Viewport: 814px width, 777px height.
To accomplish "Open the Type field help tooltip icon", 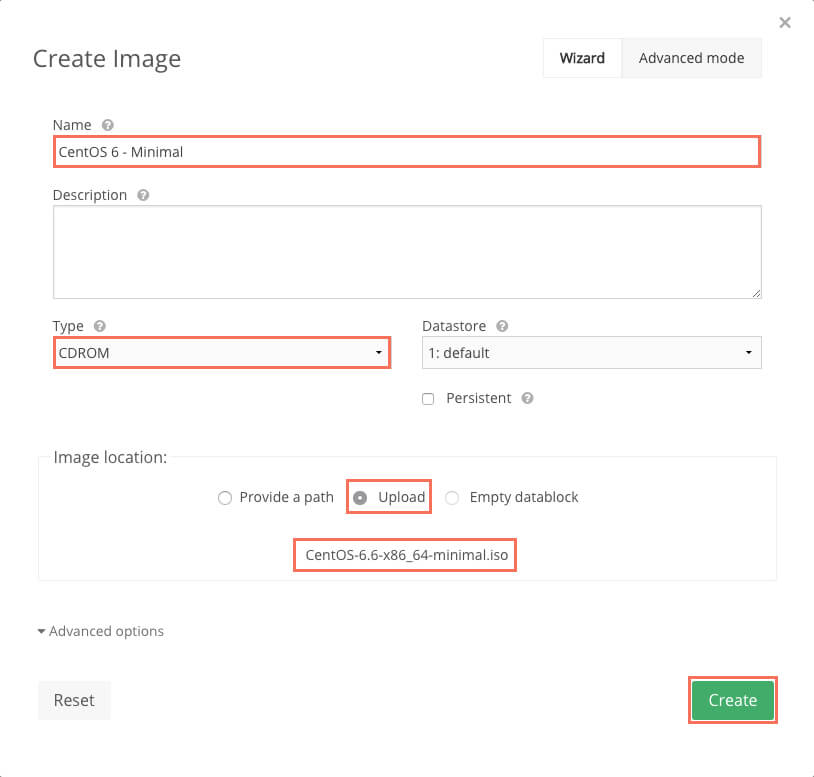I will [99, 326].
